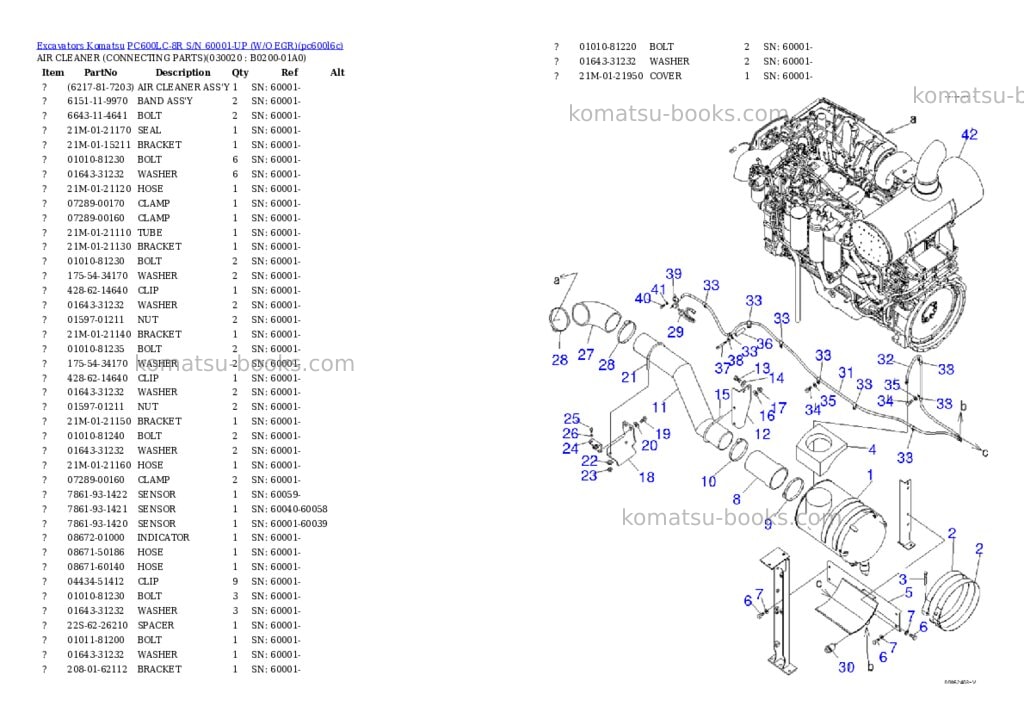This screenshot has width=1024, height=725.
Task: Click the Ref column header
Action: pyautogui.click(x=289, y=72)
